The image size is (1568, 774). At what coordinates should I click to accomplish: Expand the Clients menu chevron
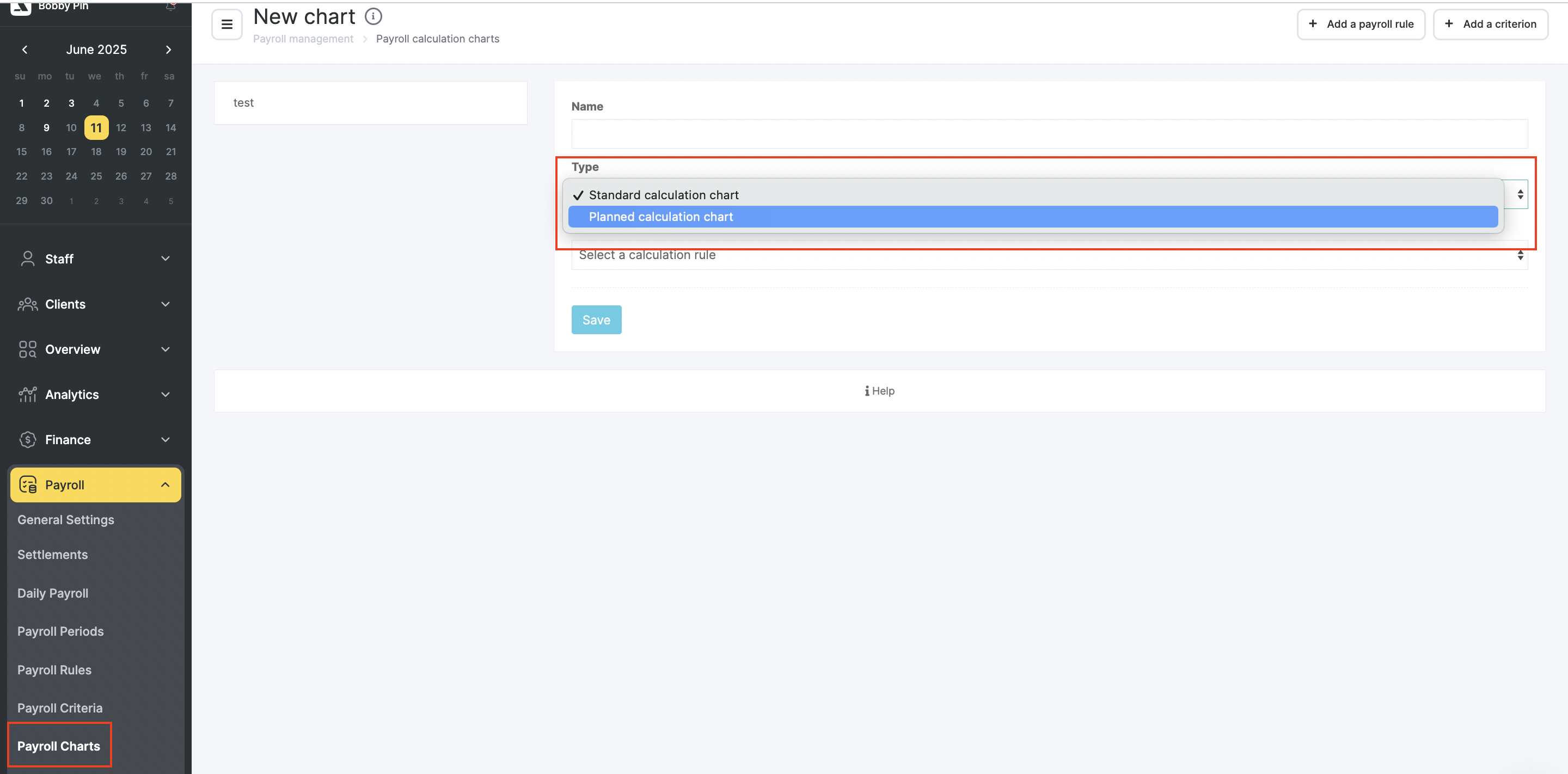(166, 304)
